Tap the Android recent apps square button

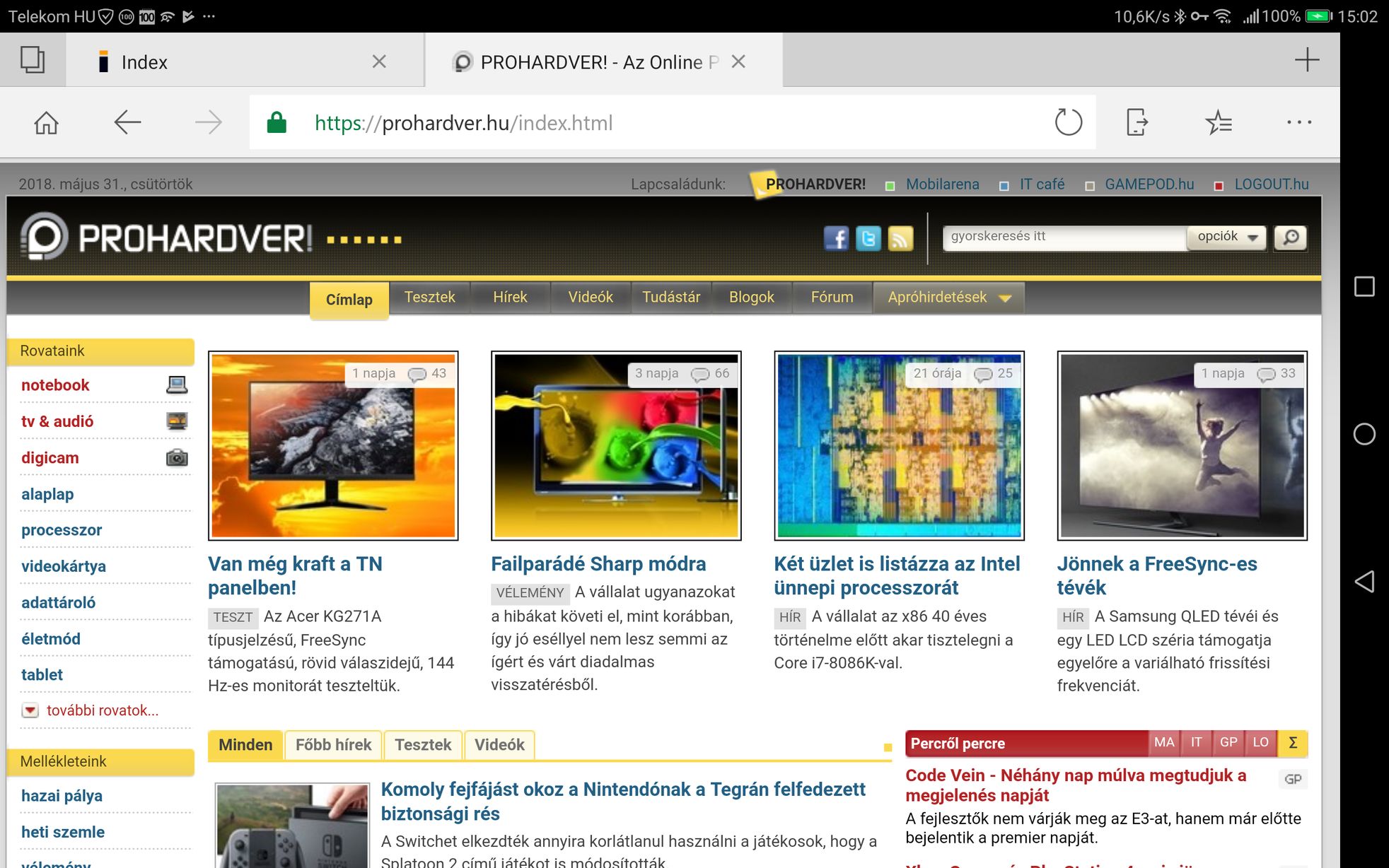[1364, 286]
